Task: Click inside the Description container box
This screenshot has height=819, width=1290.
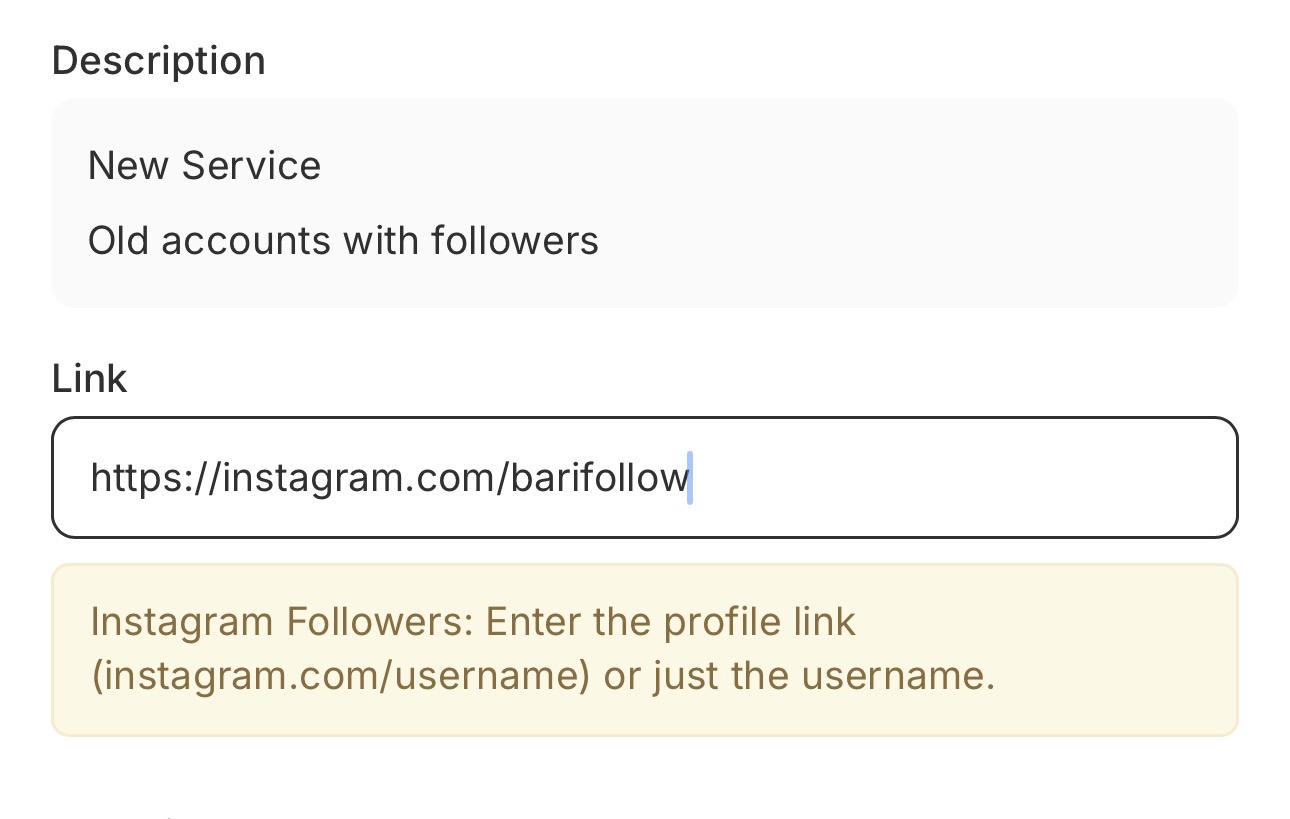Action: (645, 200)
